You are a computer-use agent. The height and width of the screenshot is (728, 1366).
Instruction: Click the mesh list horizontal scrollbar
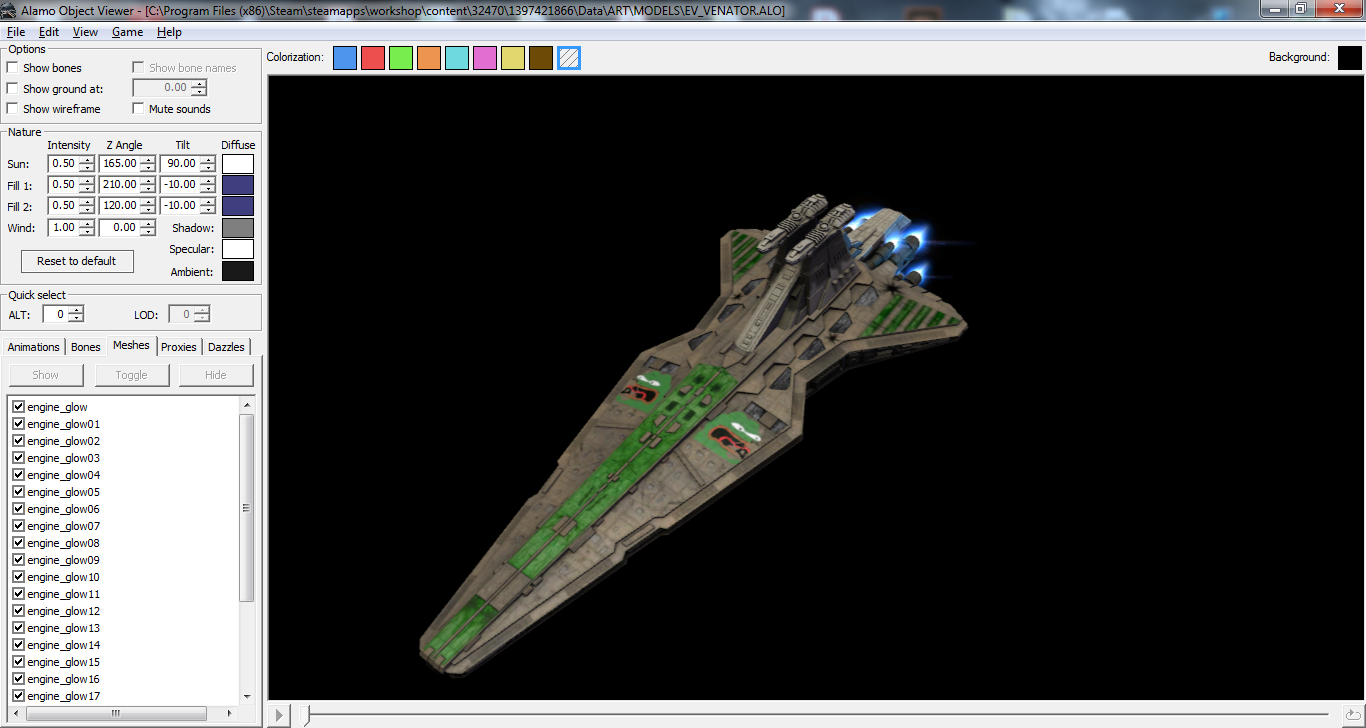pos(115,713)
